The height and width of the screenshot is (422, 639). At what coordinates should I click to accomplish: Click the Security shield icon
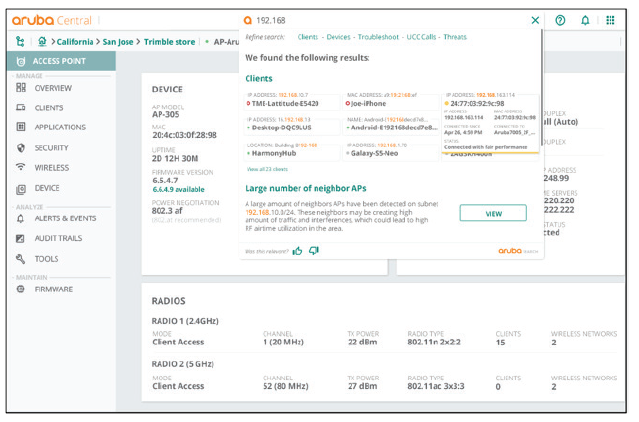click(x=21, y=147)
